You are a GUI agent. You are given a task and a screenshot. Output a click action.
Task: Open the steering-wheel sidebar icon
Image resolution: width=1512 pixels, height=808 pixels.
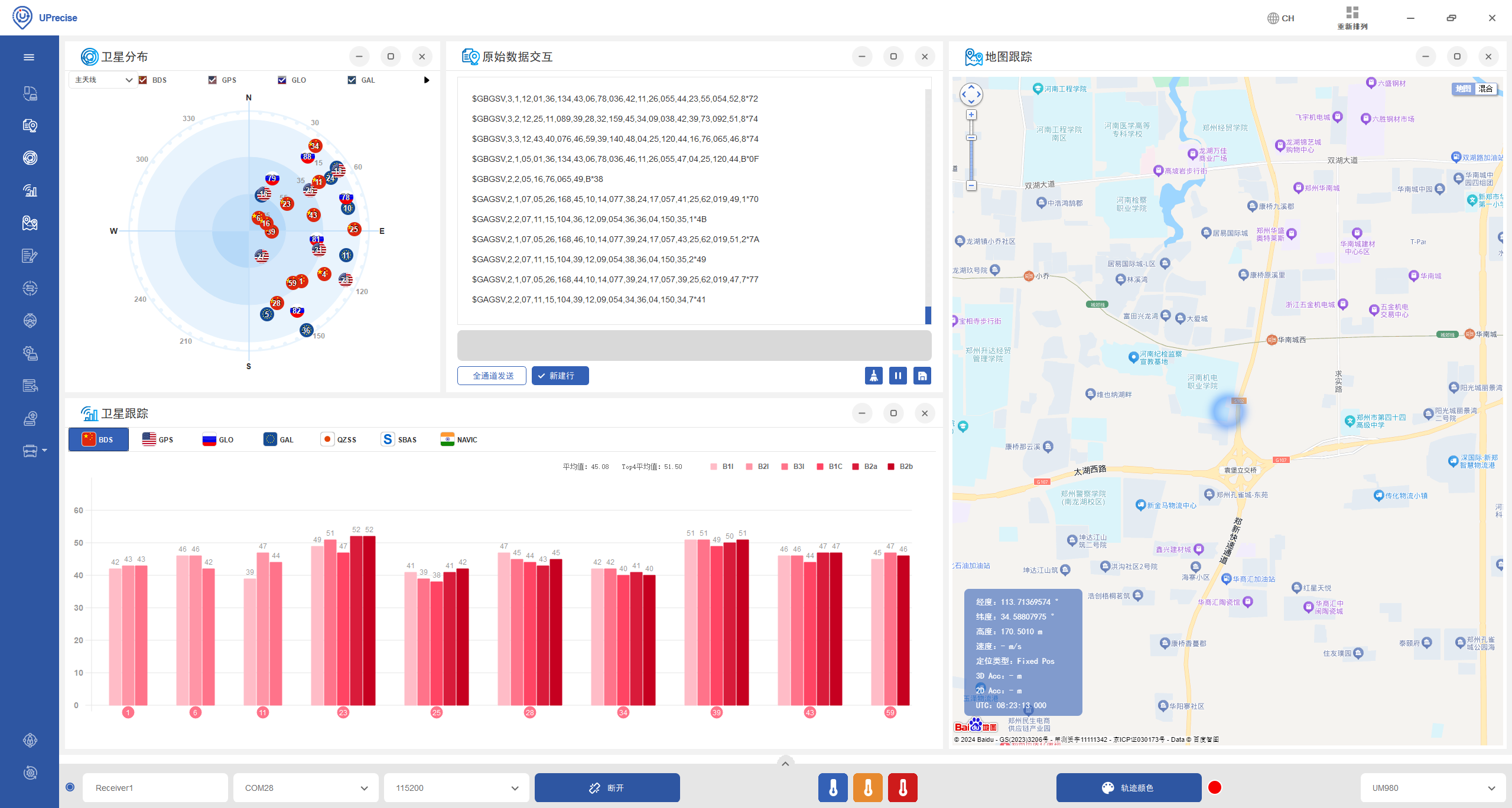click(x=30, y=320)
